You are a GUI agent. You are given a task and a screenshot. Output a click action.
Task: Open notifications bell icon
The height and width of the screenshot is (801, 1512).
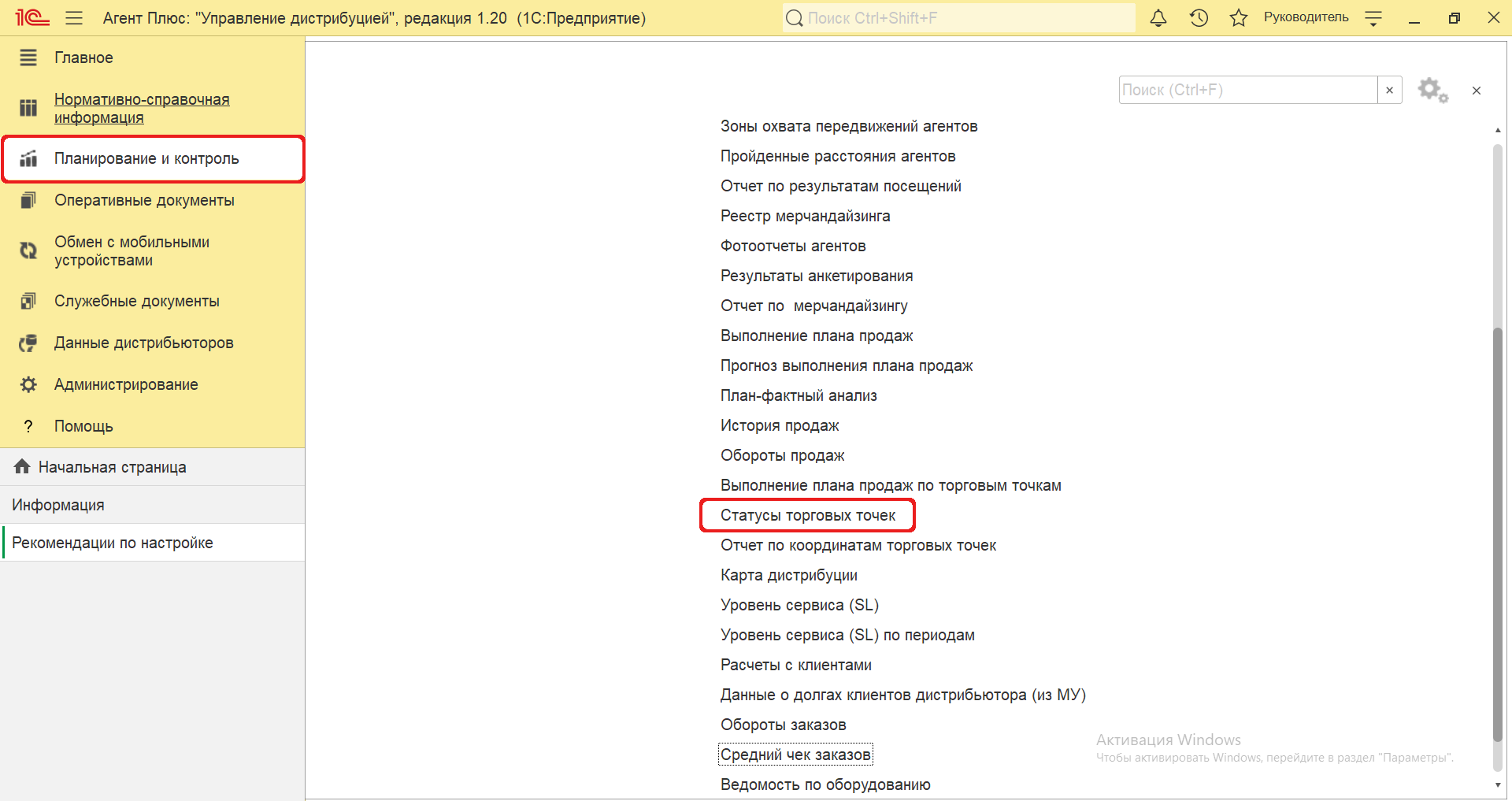[1158, 18]
